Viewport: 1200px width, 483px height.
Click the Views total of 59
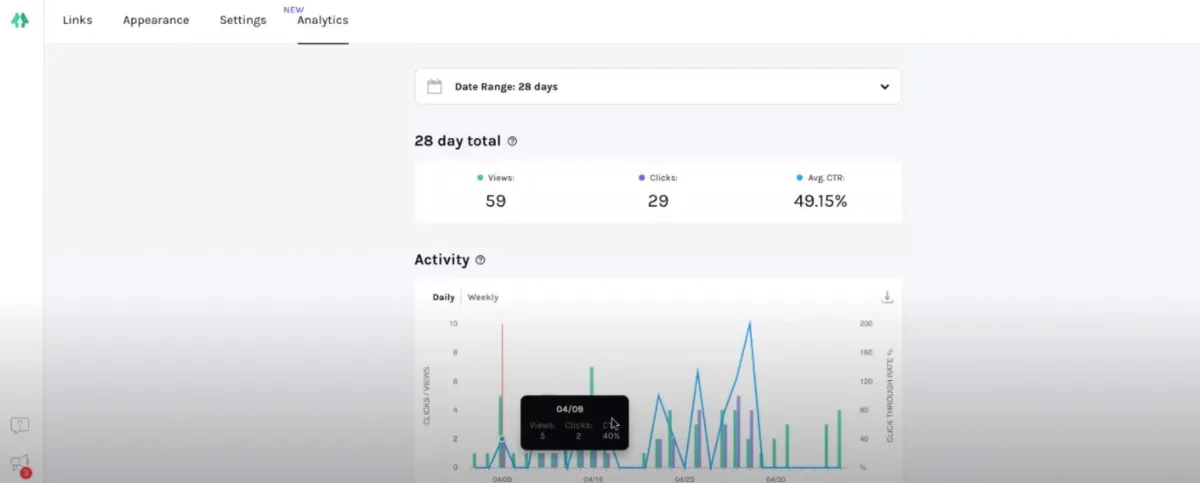click(x=495, y=201)
